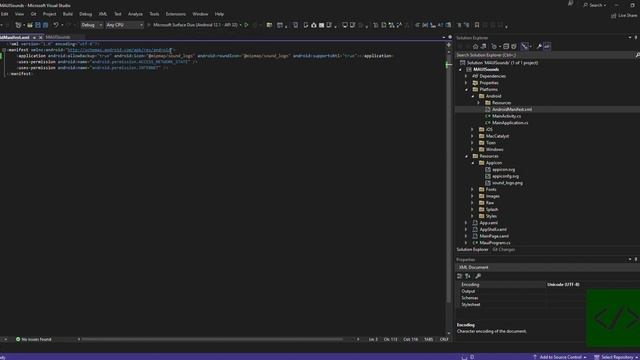Viewport: 640px width, 360px height.
Task: Pin the AndroidManifest.xml tab
Action: click(34, 37)
